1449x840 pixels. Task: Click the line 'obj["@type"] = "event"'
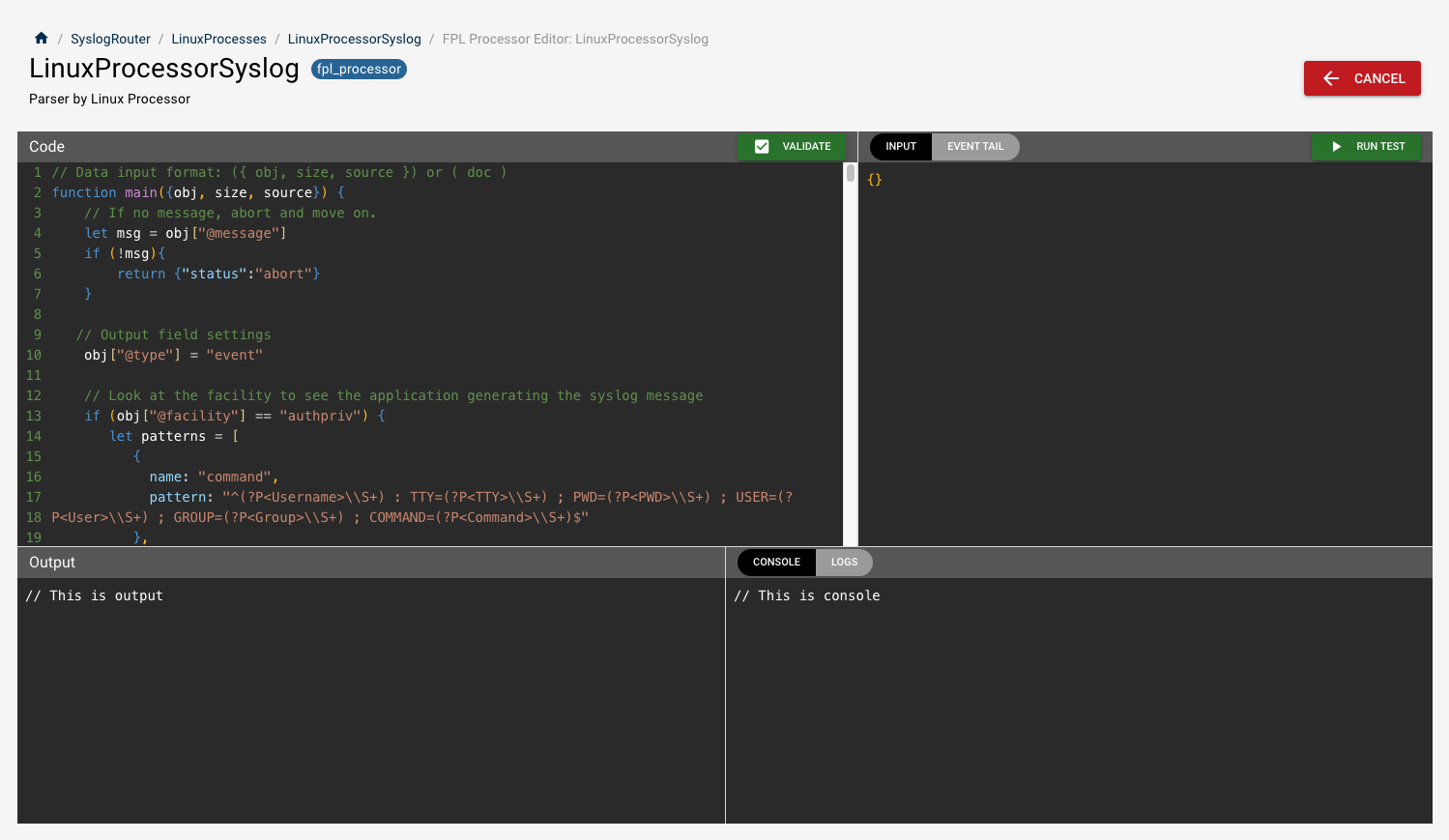click(x=173, y=356)
